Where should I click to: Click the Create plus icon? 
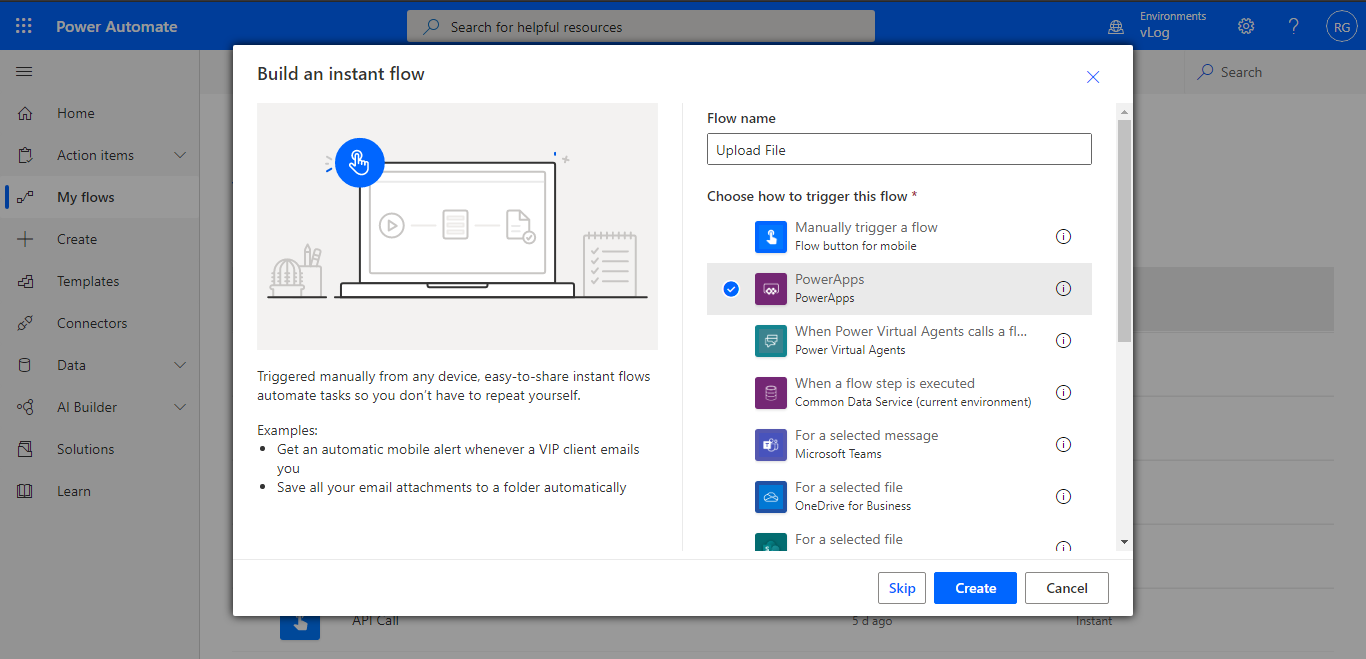[26, 239]
